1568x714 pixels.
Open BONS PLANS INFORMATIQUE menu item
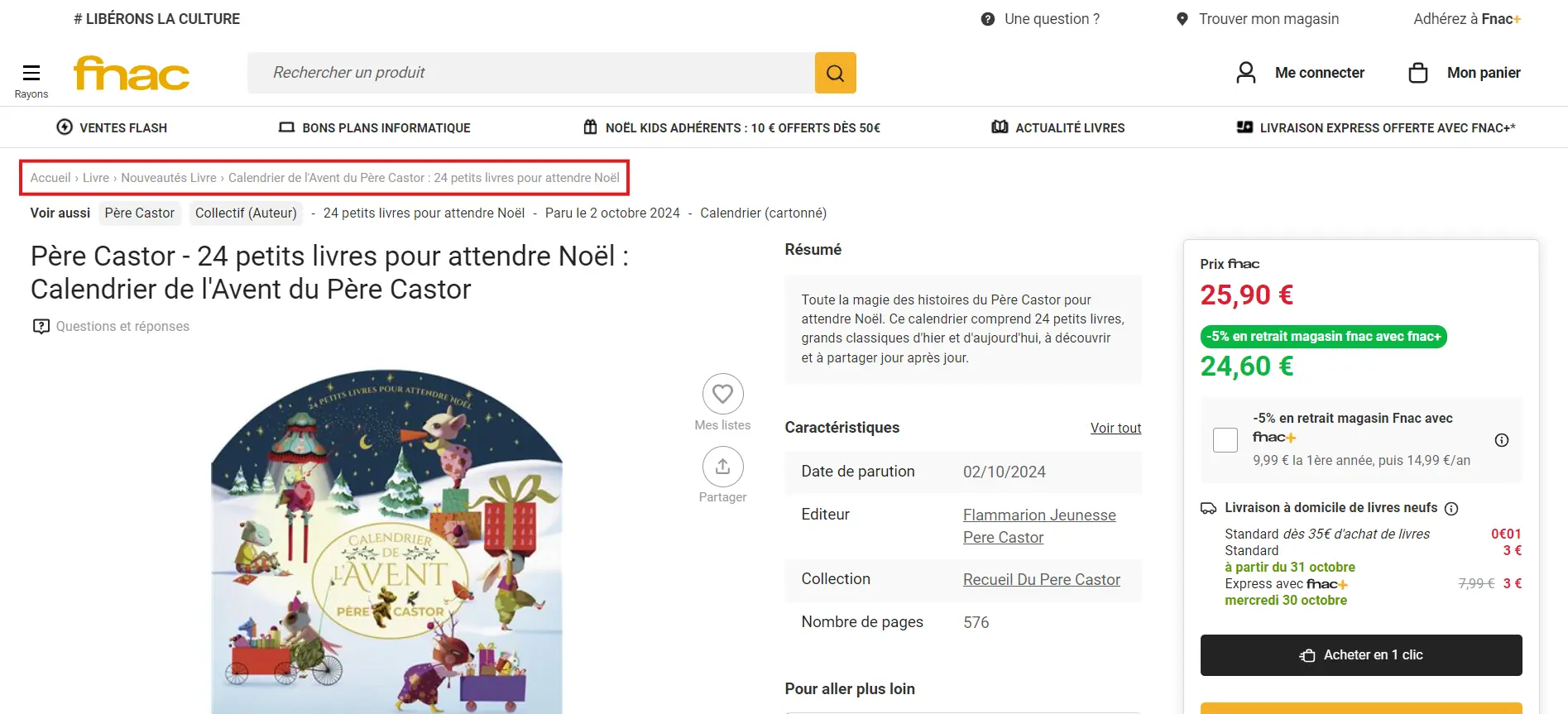[x=375, y=127]
